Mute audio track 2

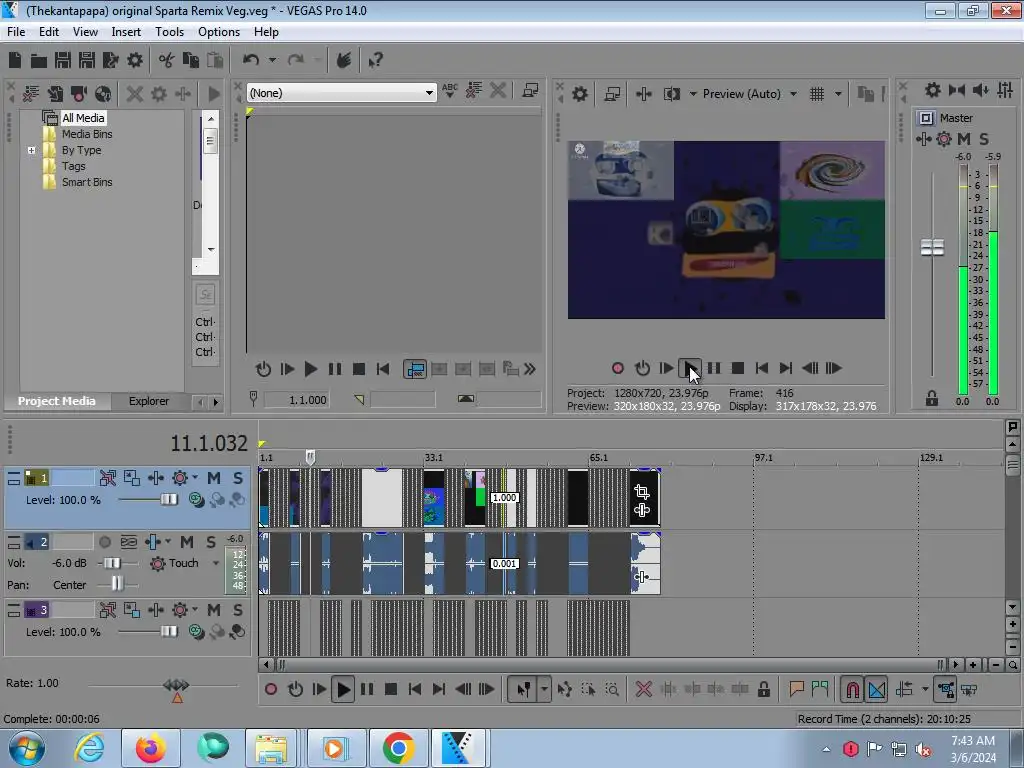coord(187,542)
